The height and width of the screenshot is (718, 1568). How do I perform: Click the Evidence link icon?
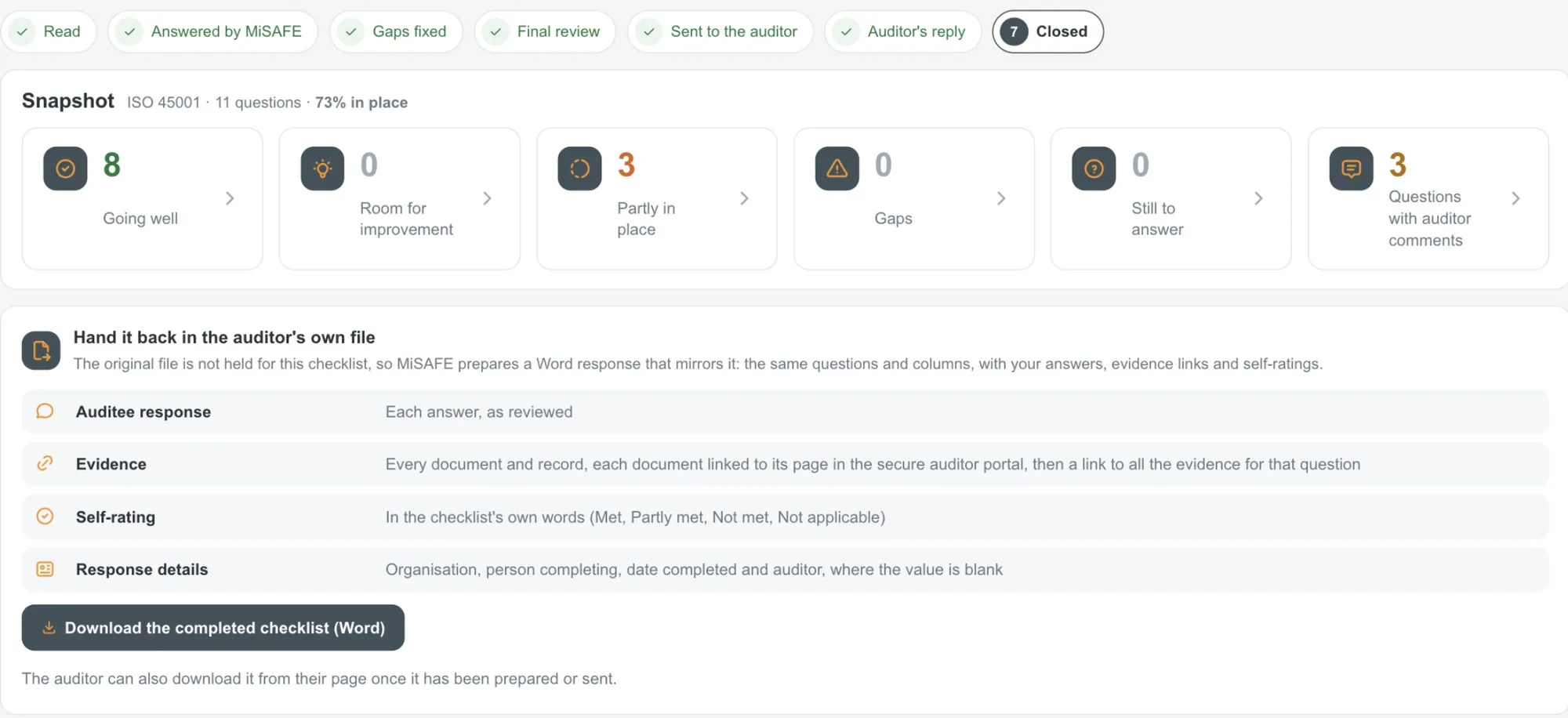(45, 463)
